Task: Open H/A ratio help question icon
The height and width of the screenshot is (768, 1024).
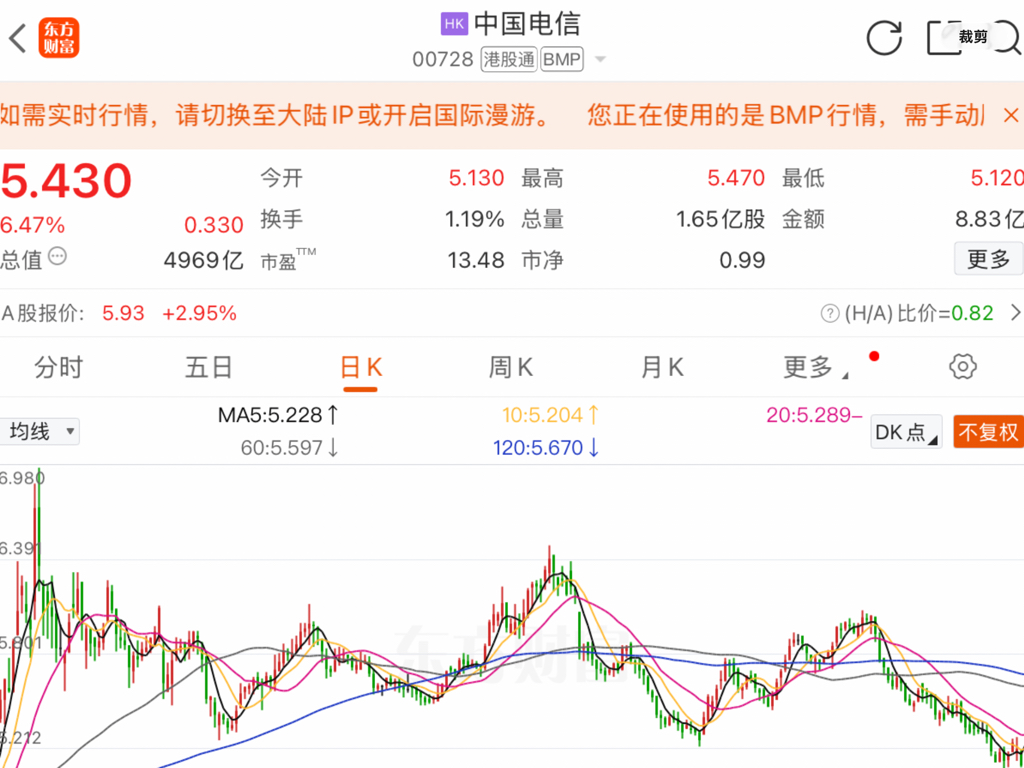Action: pyautogui.click(x=829, y=313)
